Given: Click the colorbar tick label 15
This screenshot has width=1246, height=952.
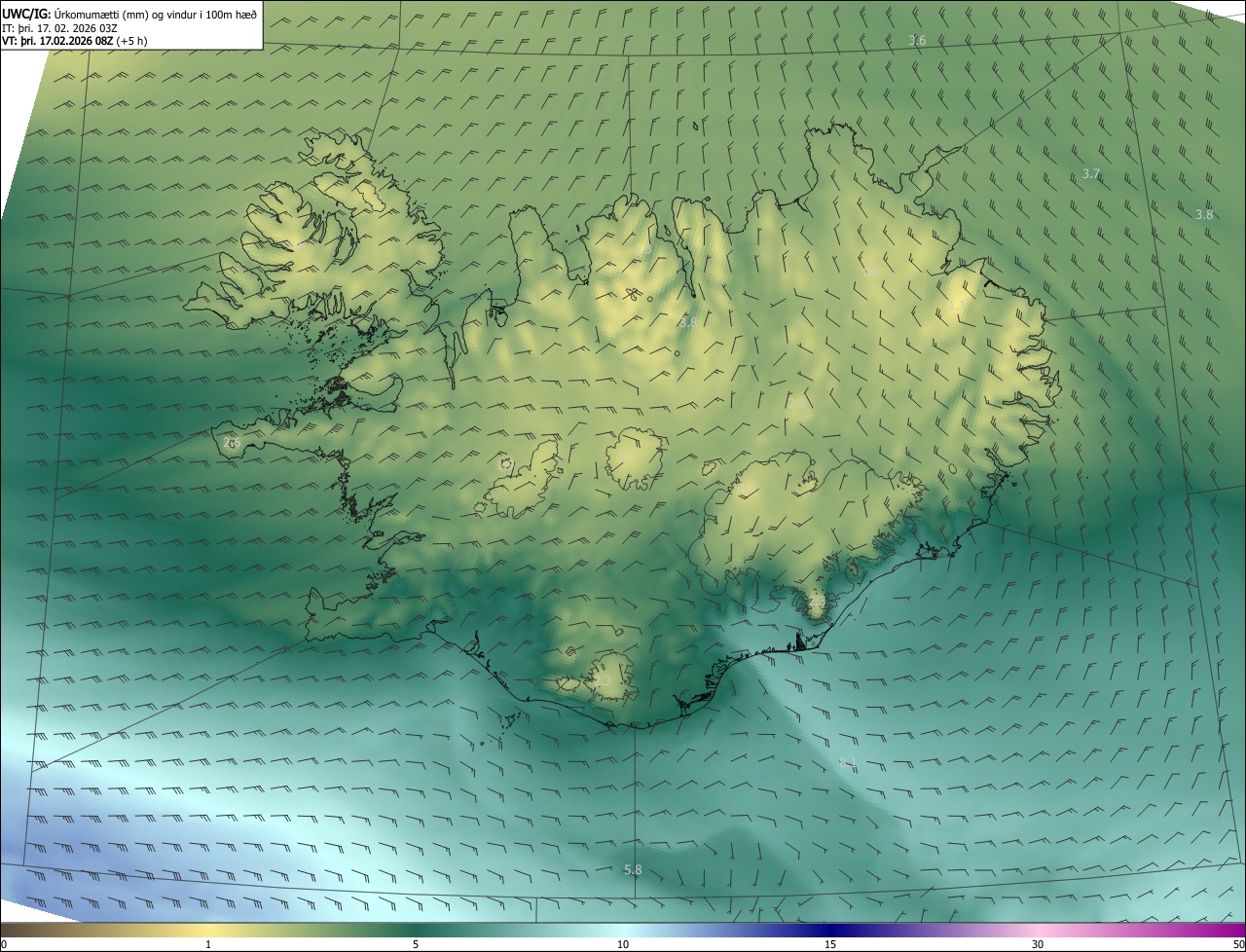Looking at the screenshot, I should point(830,944).
